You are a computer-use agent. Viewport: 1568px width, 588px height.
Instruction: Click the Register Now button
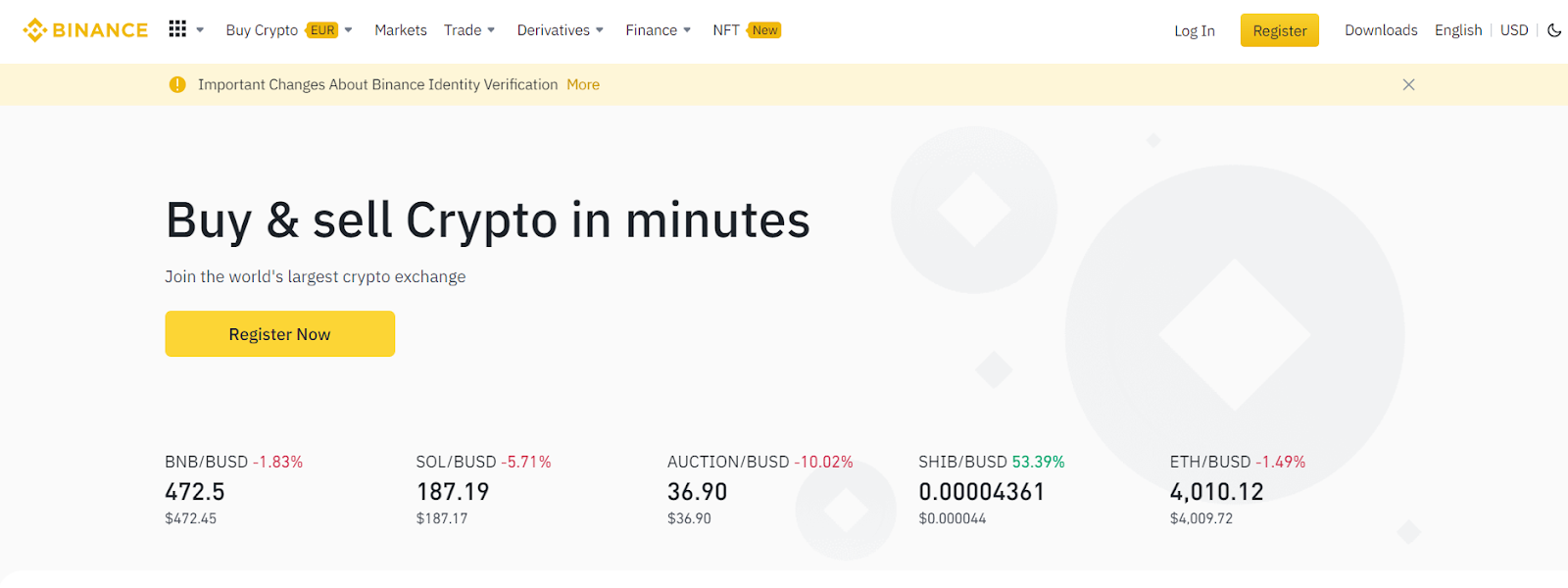coord(279,334)
